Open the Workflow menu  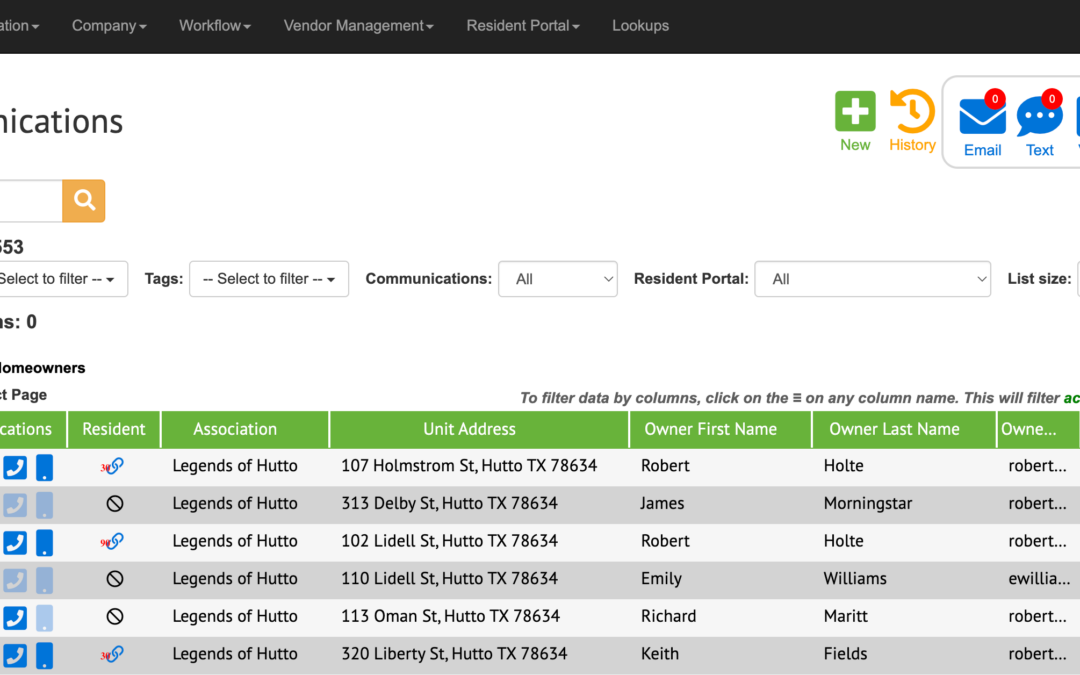pyautogui.click(x=215, y=26)
